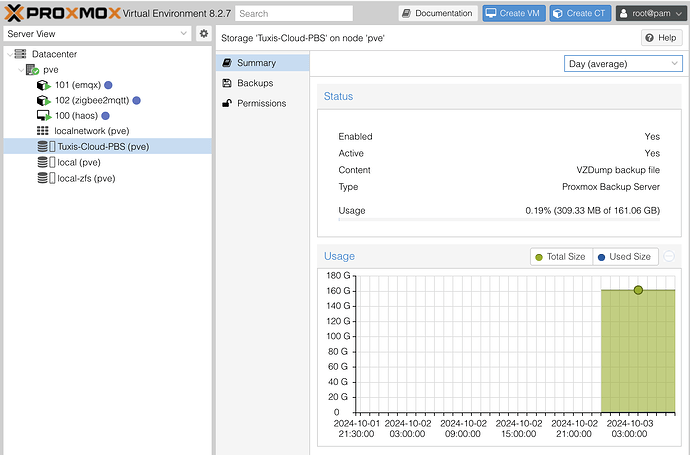Click the Permissions unlock icon
The height and width of the screenshot is (455, 690).
227,103
